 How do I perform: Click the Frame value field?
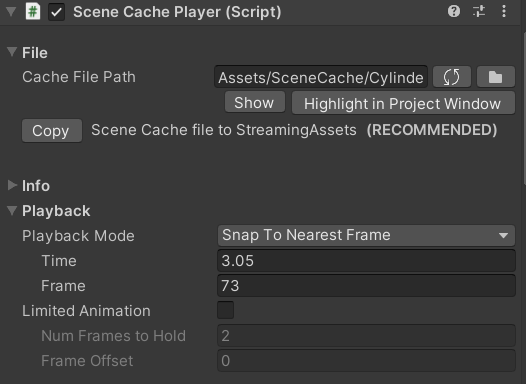366,286
